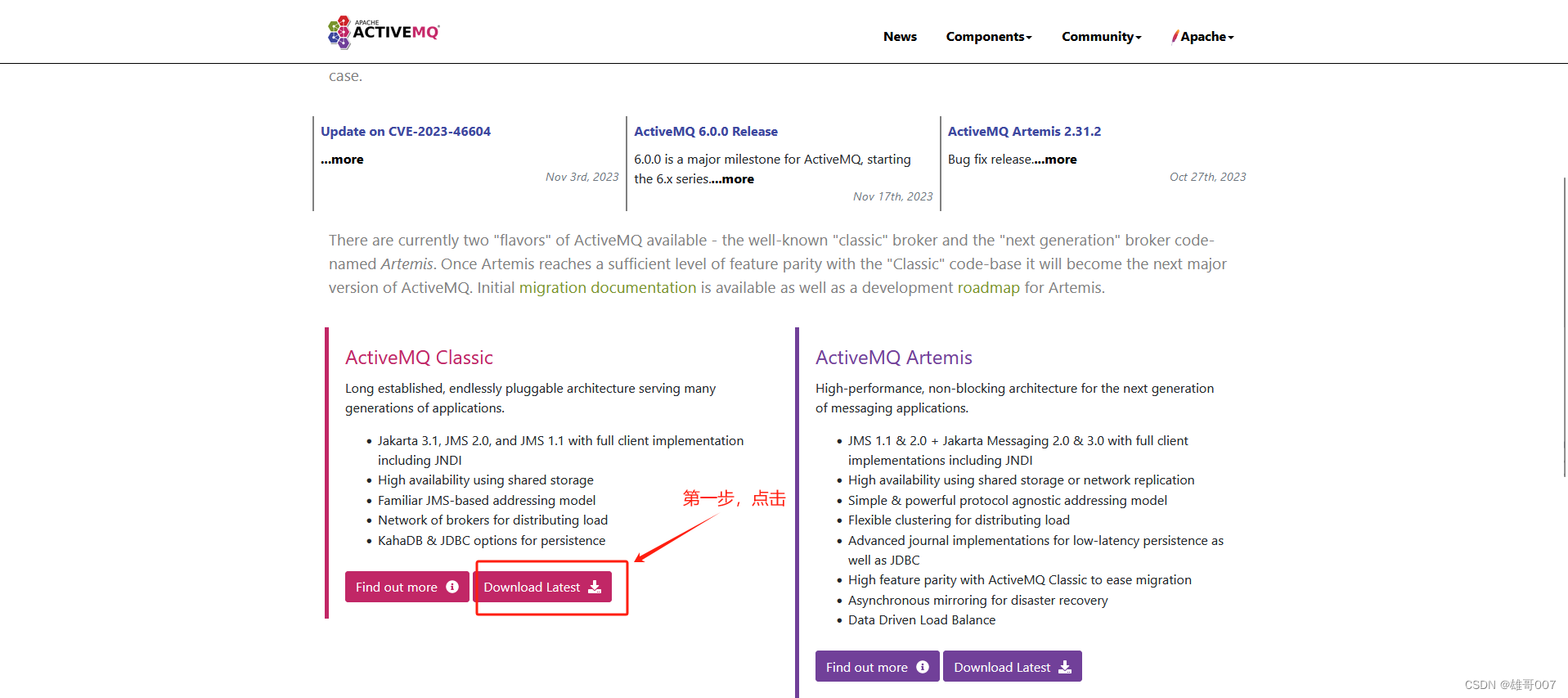Click 'Asynchronous mirroring for disaster recovery' bullet
Image resolution: width=1568 pixels, height=698 pixels.
tap(978, 600)
